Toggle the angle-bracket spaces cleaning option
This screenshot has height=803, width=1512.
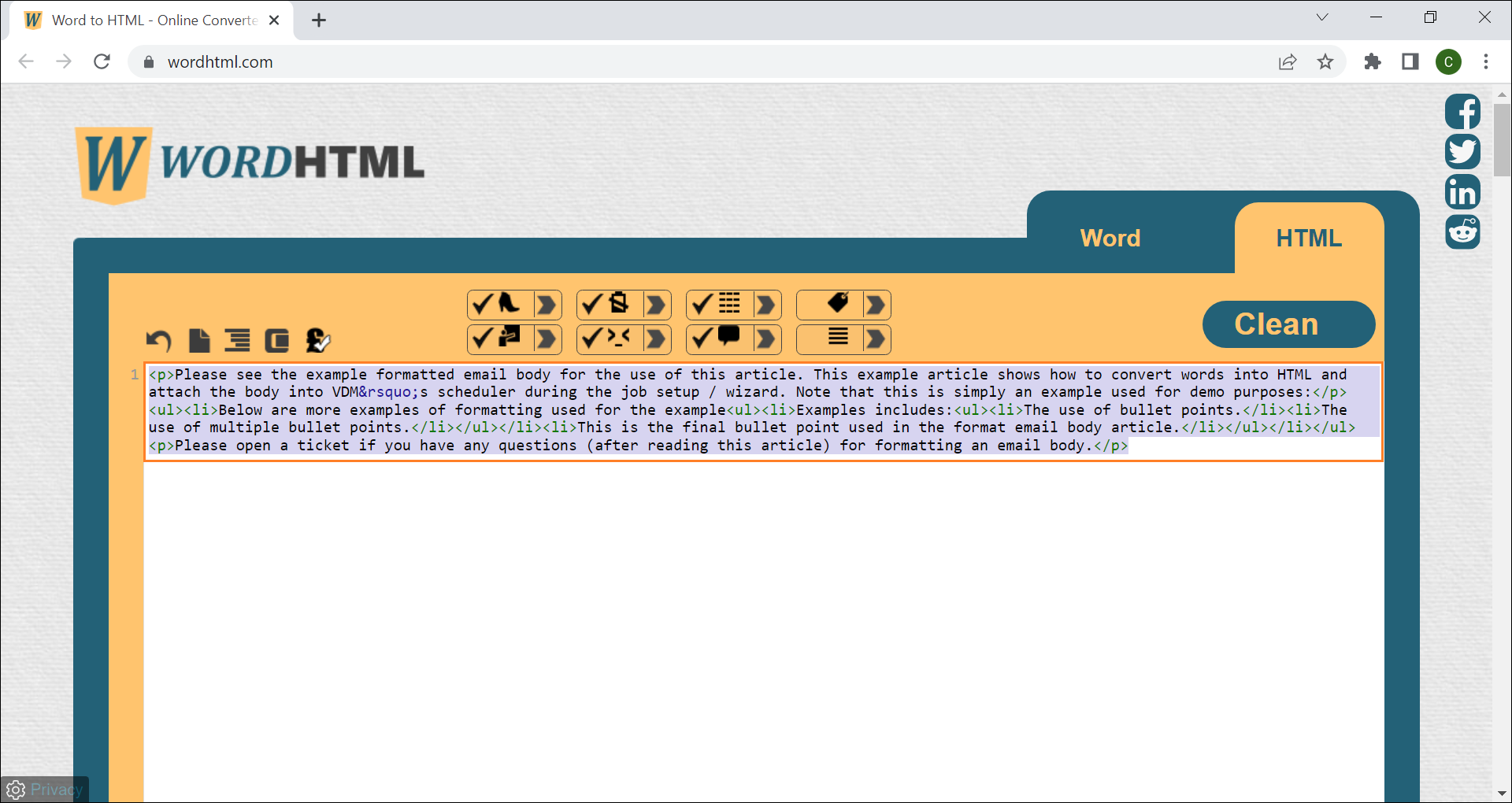click(x=610, y=339)
